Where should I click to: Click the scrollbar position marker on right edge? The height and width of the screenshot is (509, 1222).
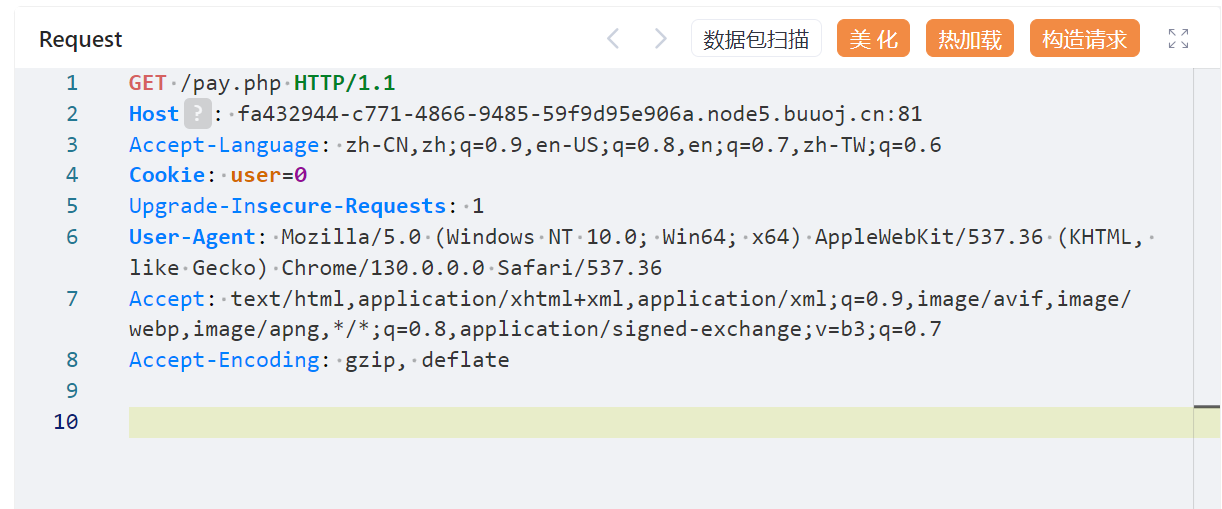click(1207, 407)
